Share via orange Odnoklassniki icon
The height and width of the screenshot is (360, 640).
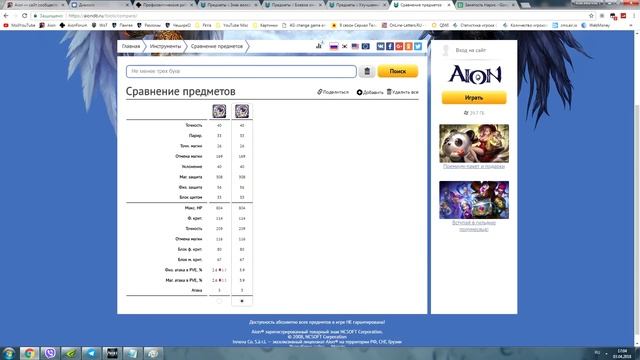pos(409,47)
